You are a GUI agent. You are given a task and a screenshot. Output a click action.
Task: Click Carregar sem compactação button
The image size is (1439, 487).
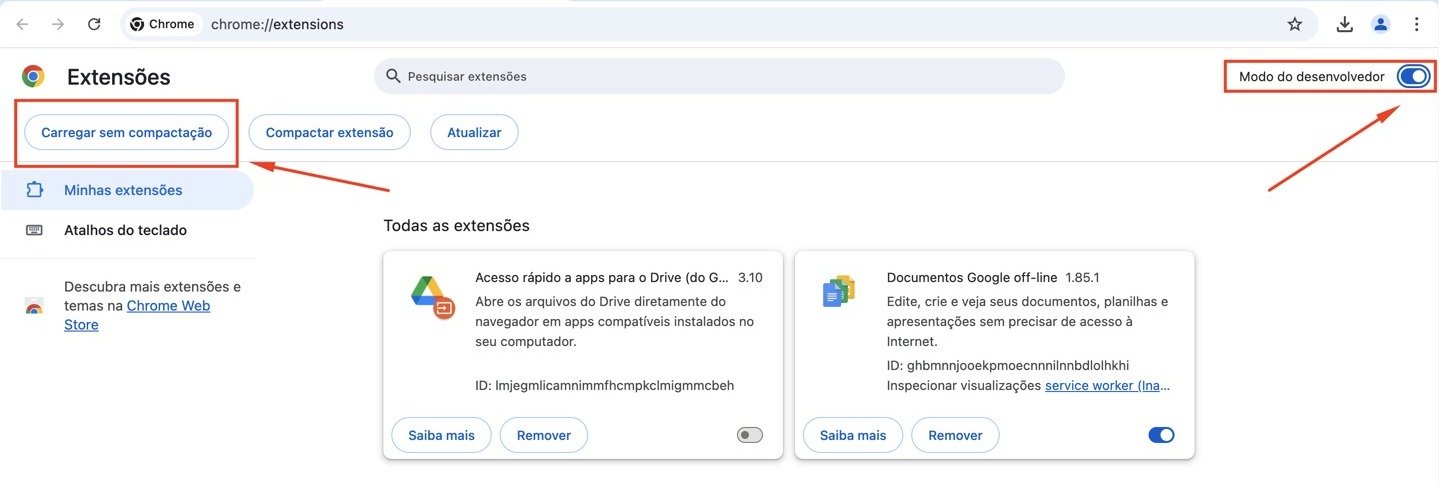tap(127, 132)
